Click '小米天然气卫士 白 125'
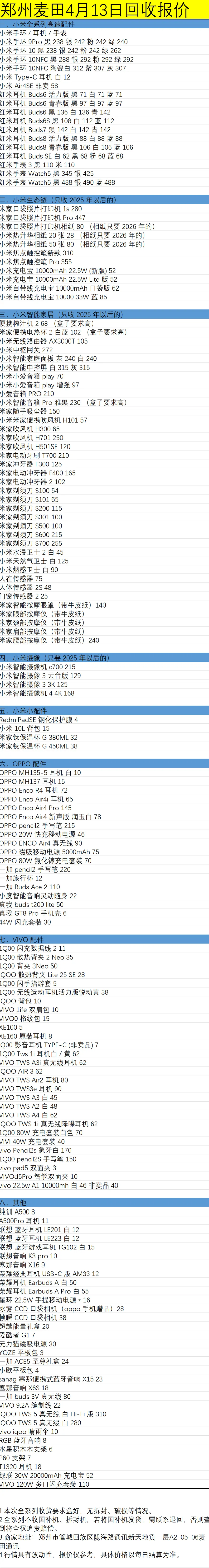209x1568 pixels. click(34, 561)
